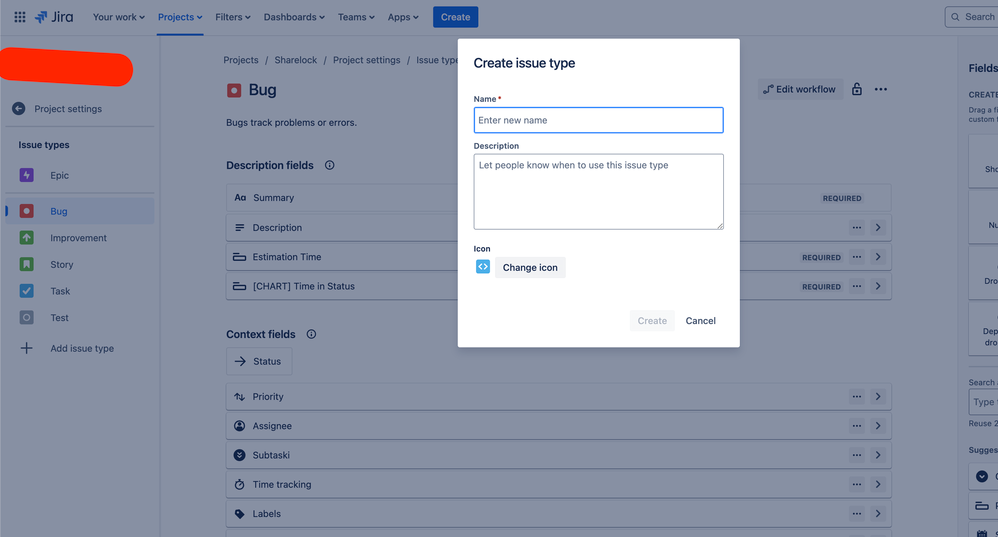
Task: Open the Project settings breadcrumb link
Action: 367,60
